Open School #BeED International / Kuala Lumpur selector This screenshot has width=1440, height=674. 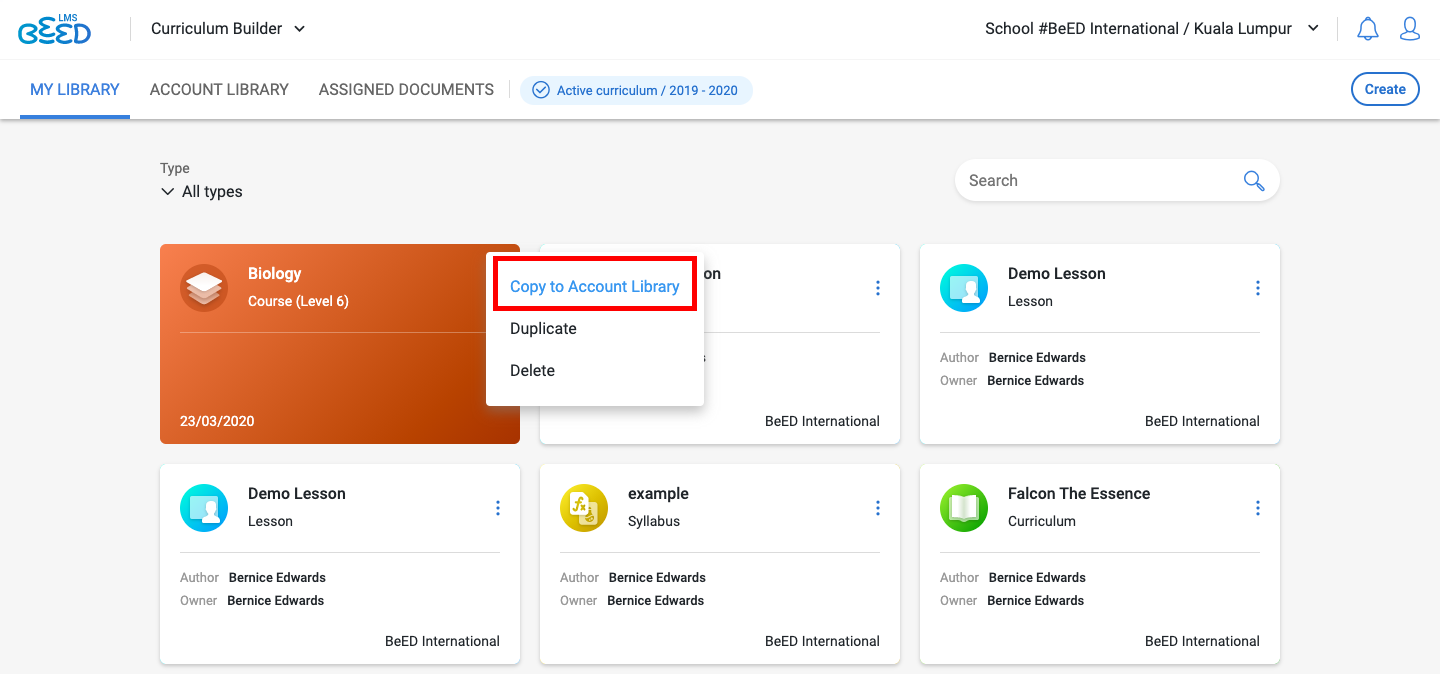click(x=1152, y=29)
